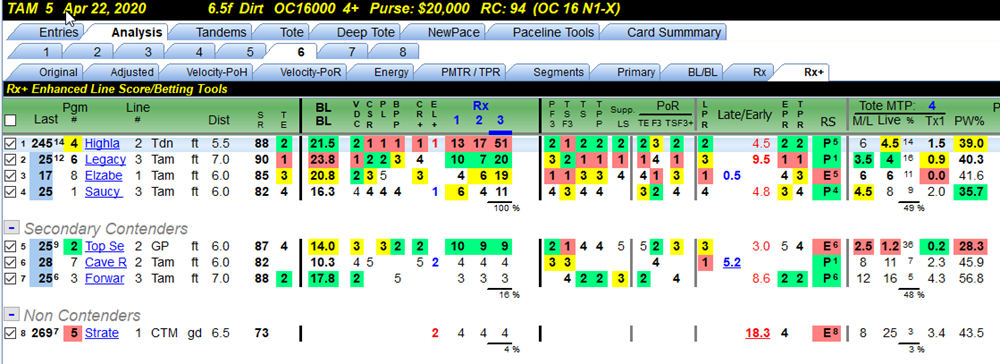
Task: Open the Entries tab
Action: pos(52,33)
